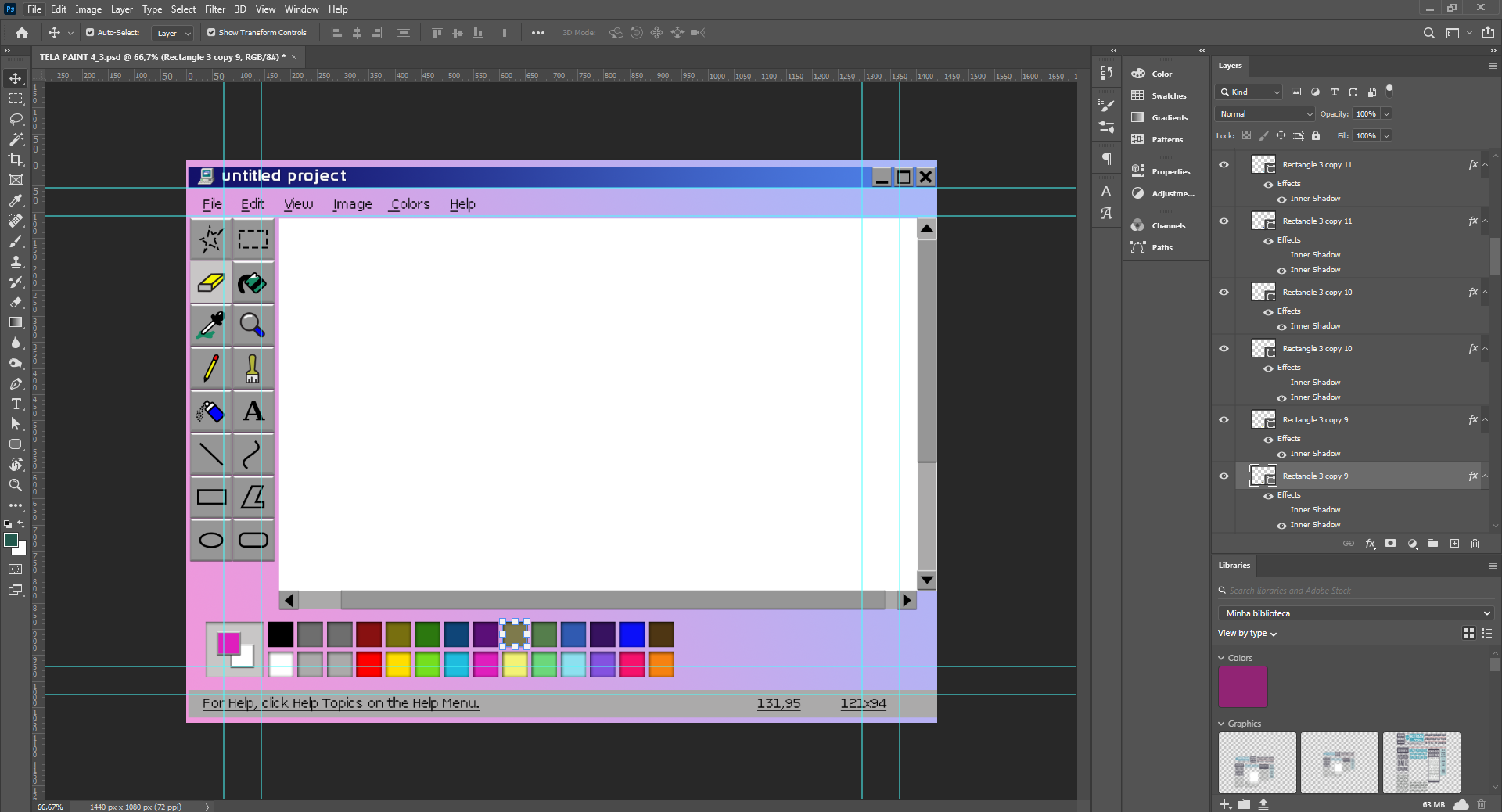Screen dimensions: 1502x812
Task: Select the Hand tool
Action: 16,465
